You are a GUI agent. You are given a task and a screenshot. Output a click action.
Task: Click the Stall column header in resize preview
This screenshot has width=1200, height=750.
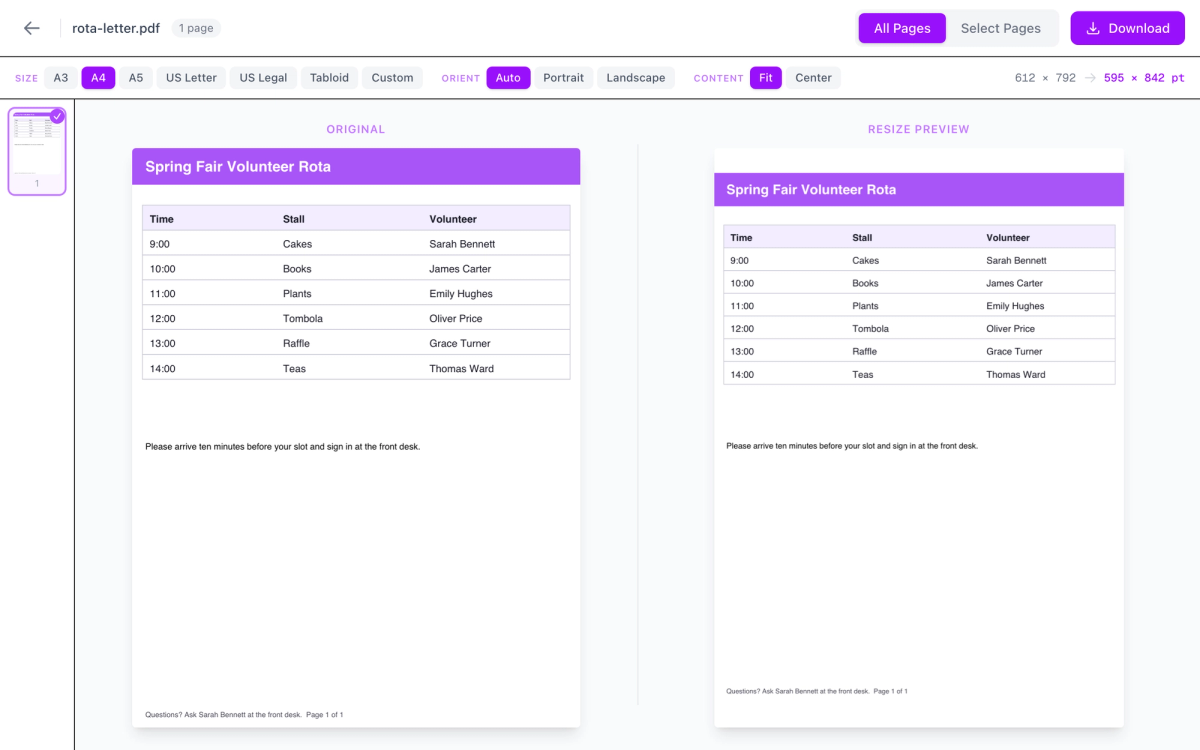coord(862,238)
